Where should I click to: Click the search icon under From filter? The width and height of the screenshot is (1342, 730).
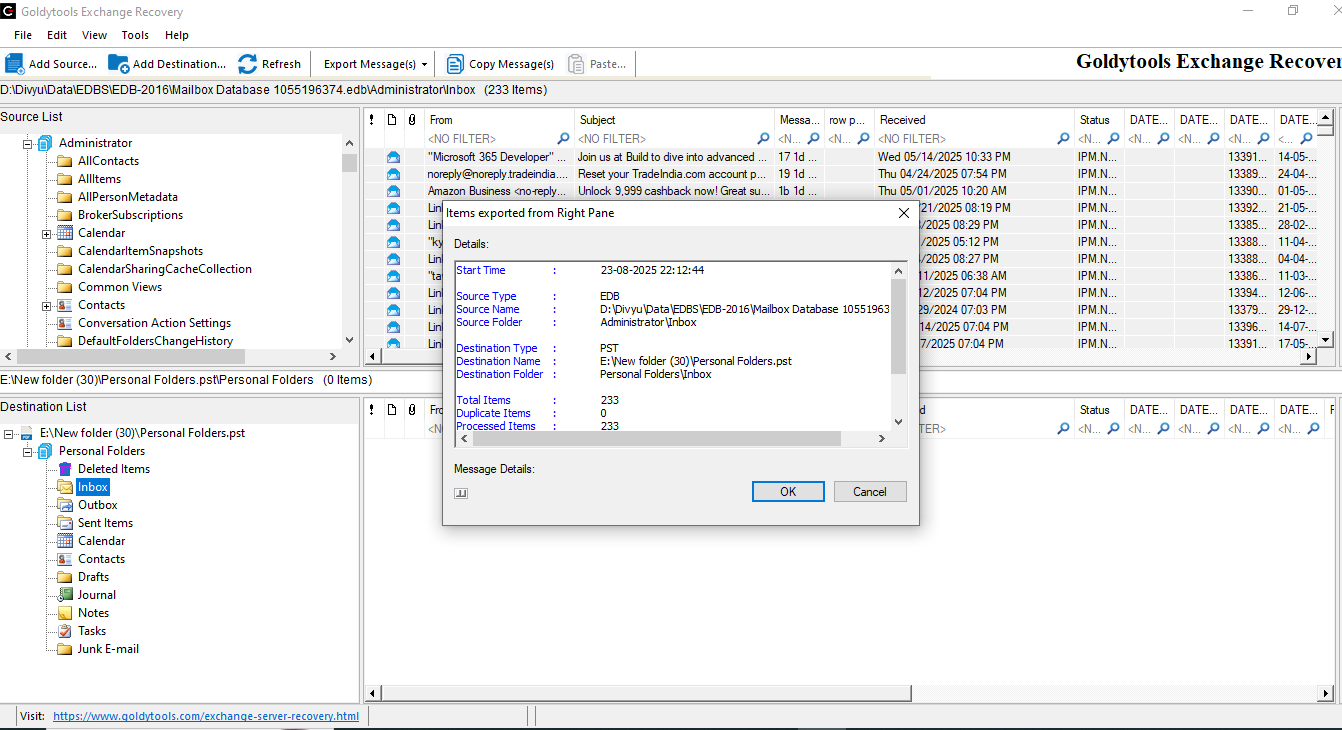564,139
